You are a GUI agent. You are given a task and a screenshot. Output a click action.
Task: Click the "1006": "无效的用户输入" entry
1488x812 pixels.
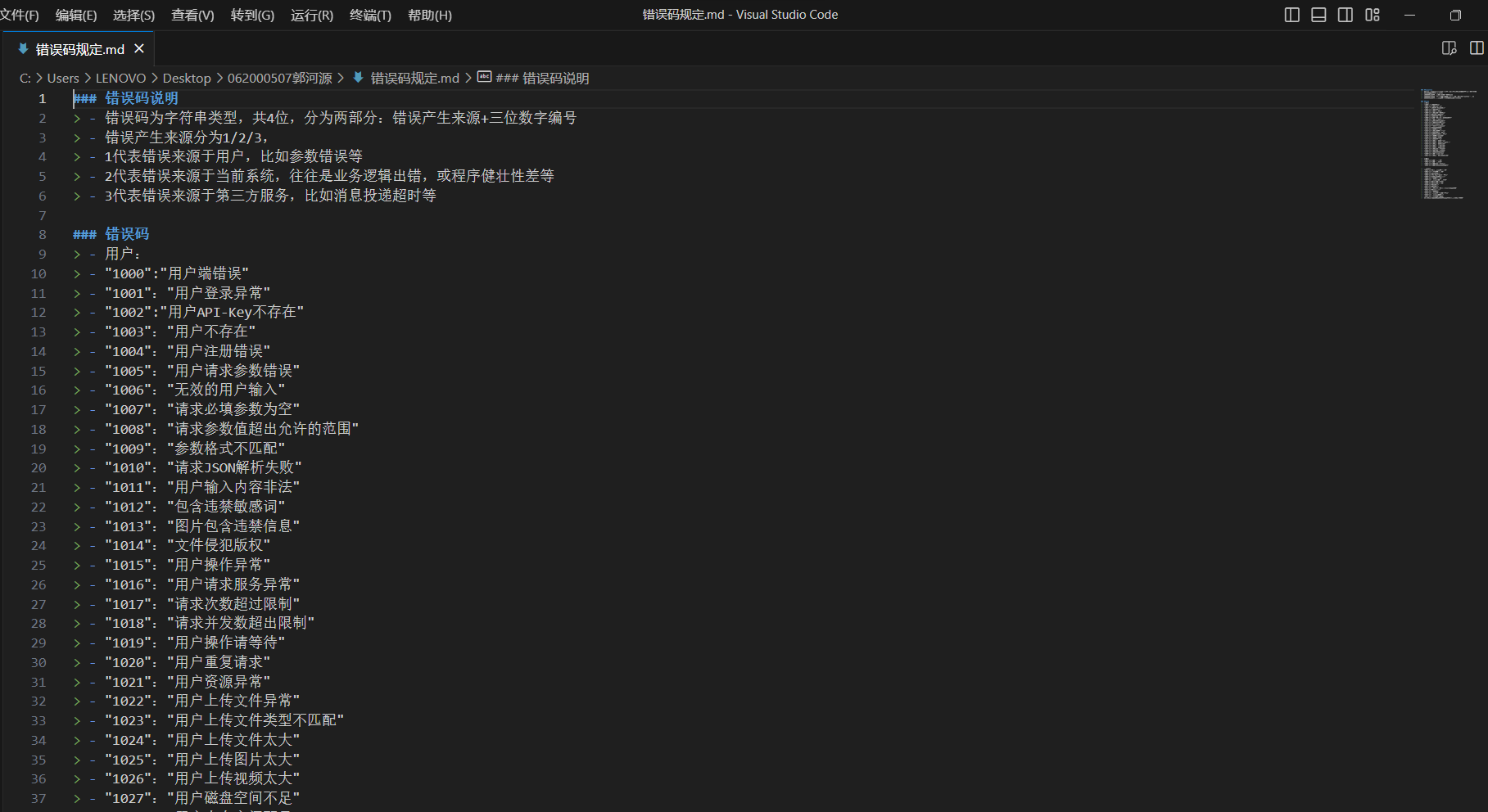195,390
